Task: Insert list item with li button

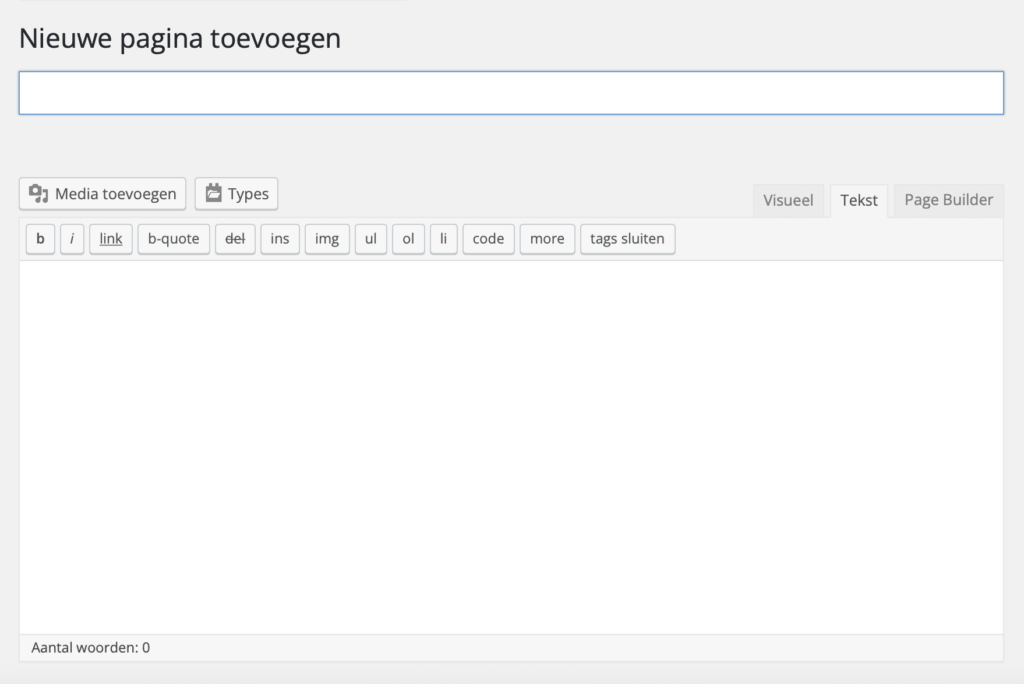Action: (x=444, y=239)
